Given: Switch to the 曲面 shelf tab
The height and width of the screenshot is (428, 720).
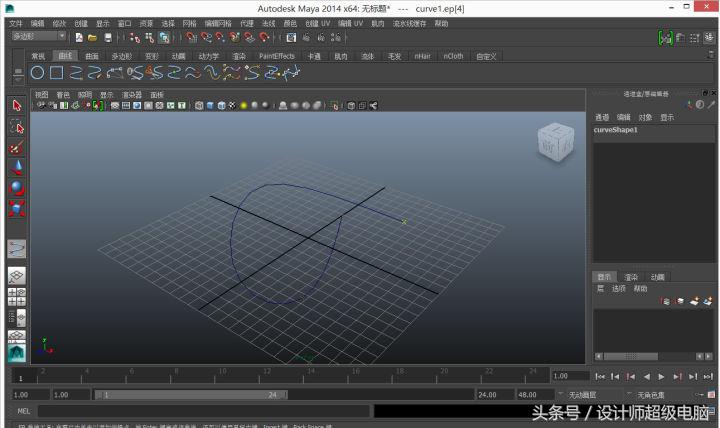Looking at the screenshot, I should coord(92,56).
